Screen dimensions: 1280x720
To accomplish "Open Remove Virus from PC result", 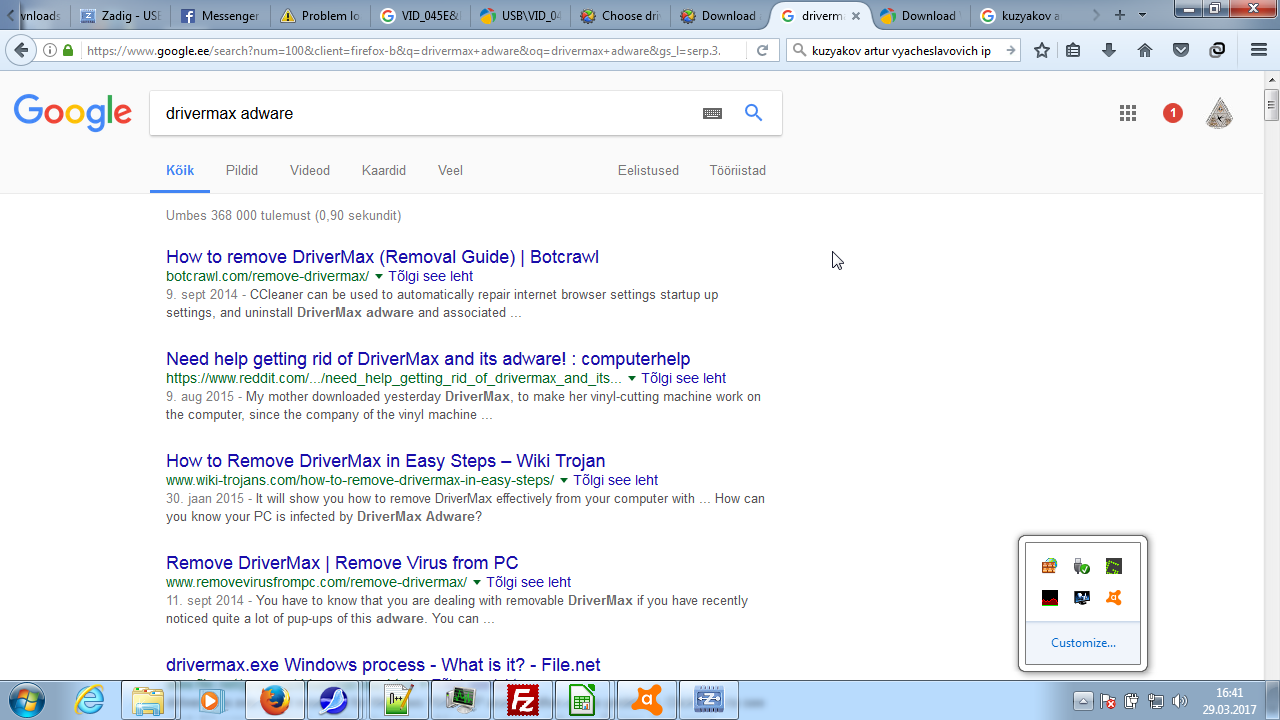I will pos(342,563).
